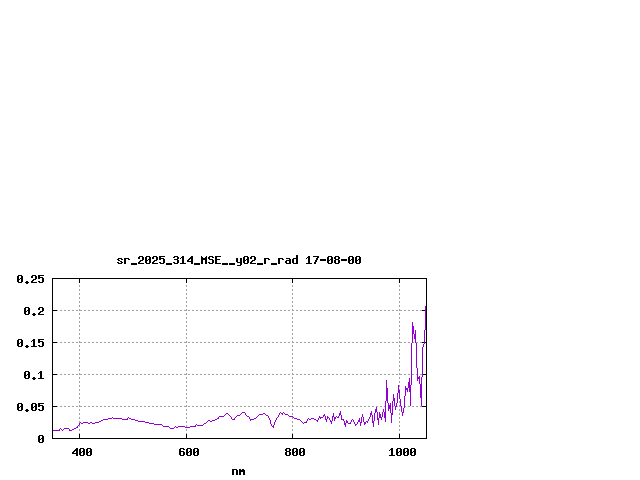Click the spectrum spike just before 1000 nm
This screenshot has height=480, width=640.
[x=386, y=381]
